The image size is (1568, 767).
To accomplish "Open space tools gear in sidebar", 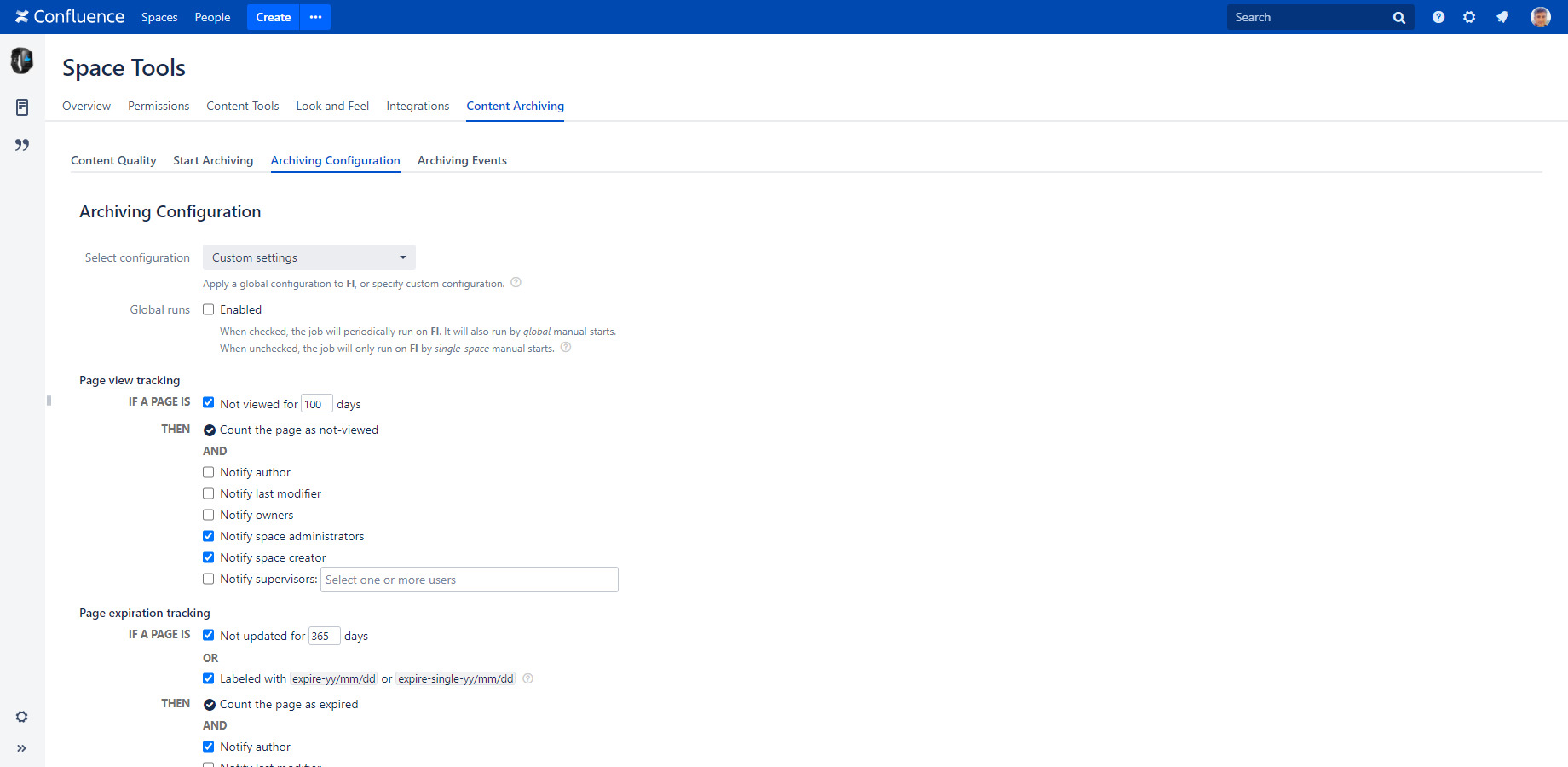I will click(x=22, y=717).
